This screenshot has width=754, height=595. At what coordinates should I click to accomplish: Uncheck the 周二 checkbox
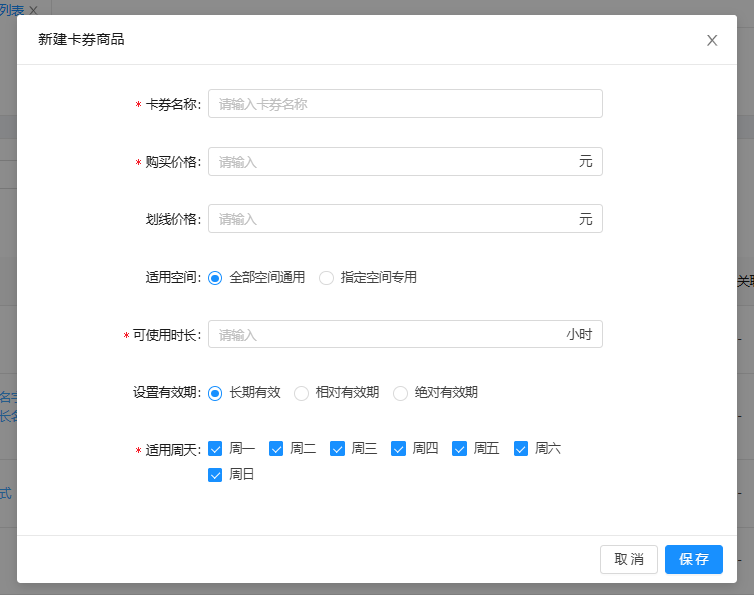point(276,449)
